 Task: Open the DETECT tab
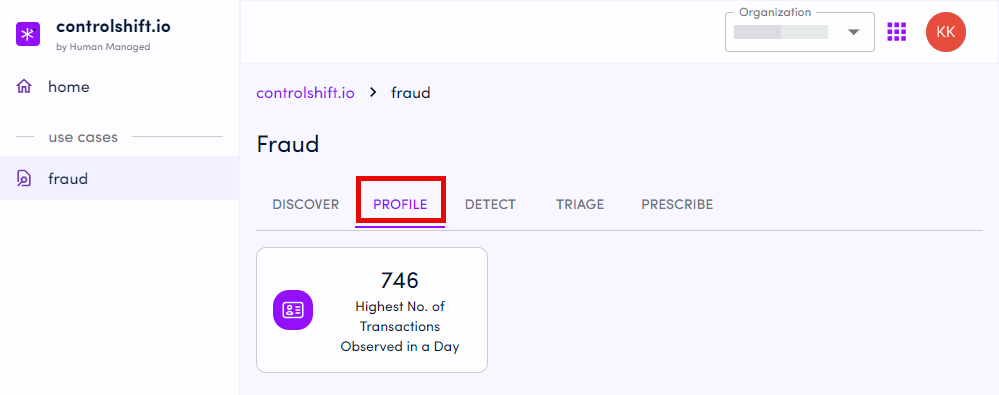click(490, 205)
